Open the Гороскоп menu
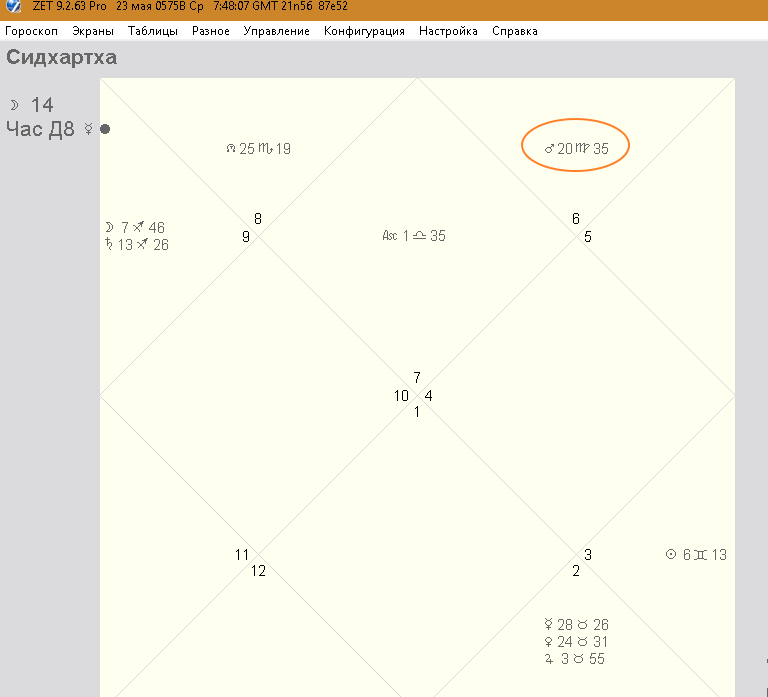Viewport: 768px width, 697px height. 31,31
